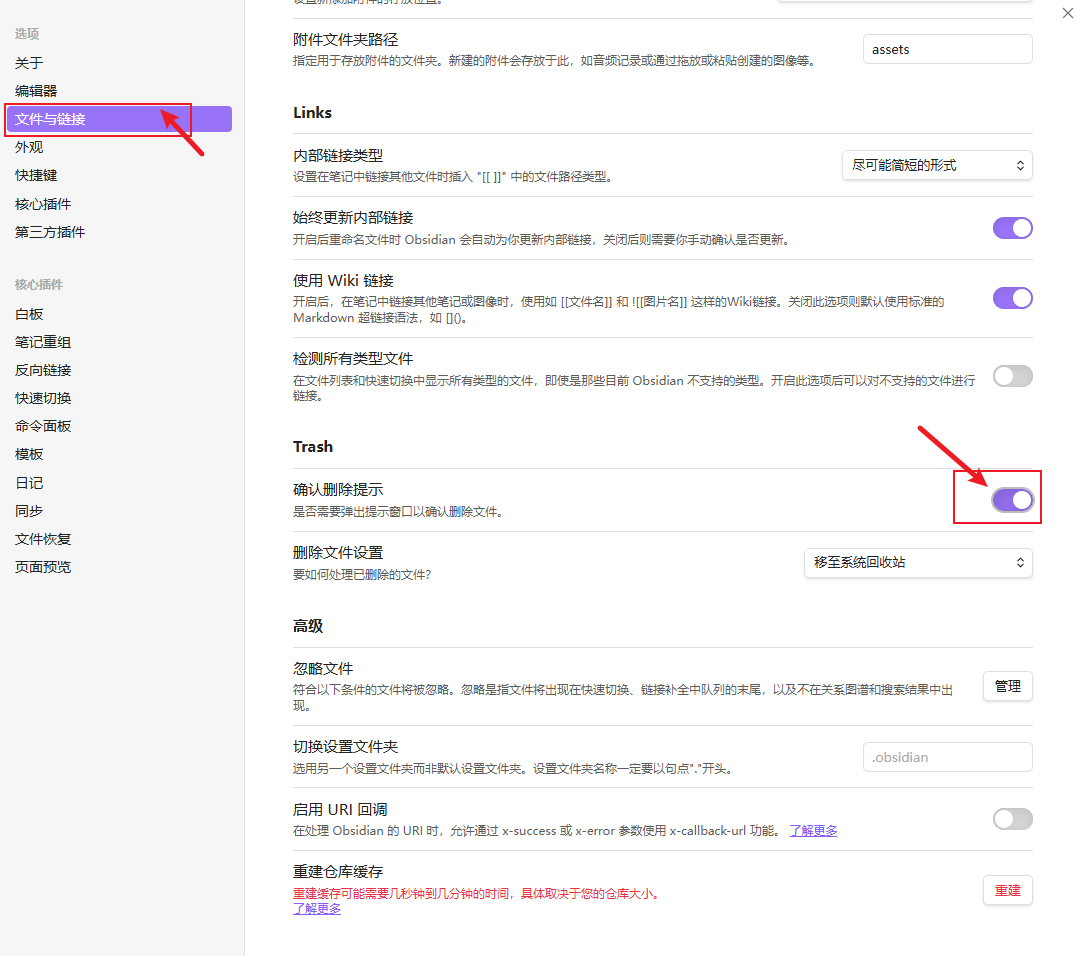Click the 附件文件夹路径 assets input field

(x=947, y=49)
